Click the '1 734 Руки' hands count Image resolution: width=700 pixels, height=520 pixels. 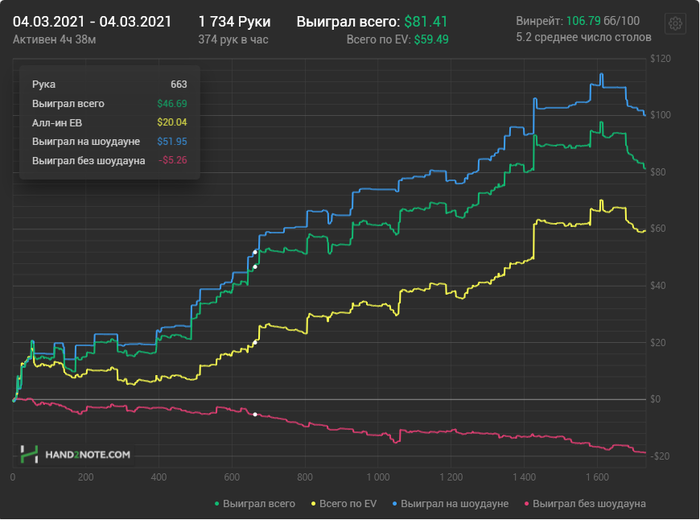pyautogui.click(x=234, y=21)
